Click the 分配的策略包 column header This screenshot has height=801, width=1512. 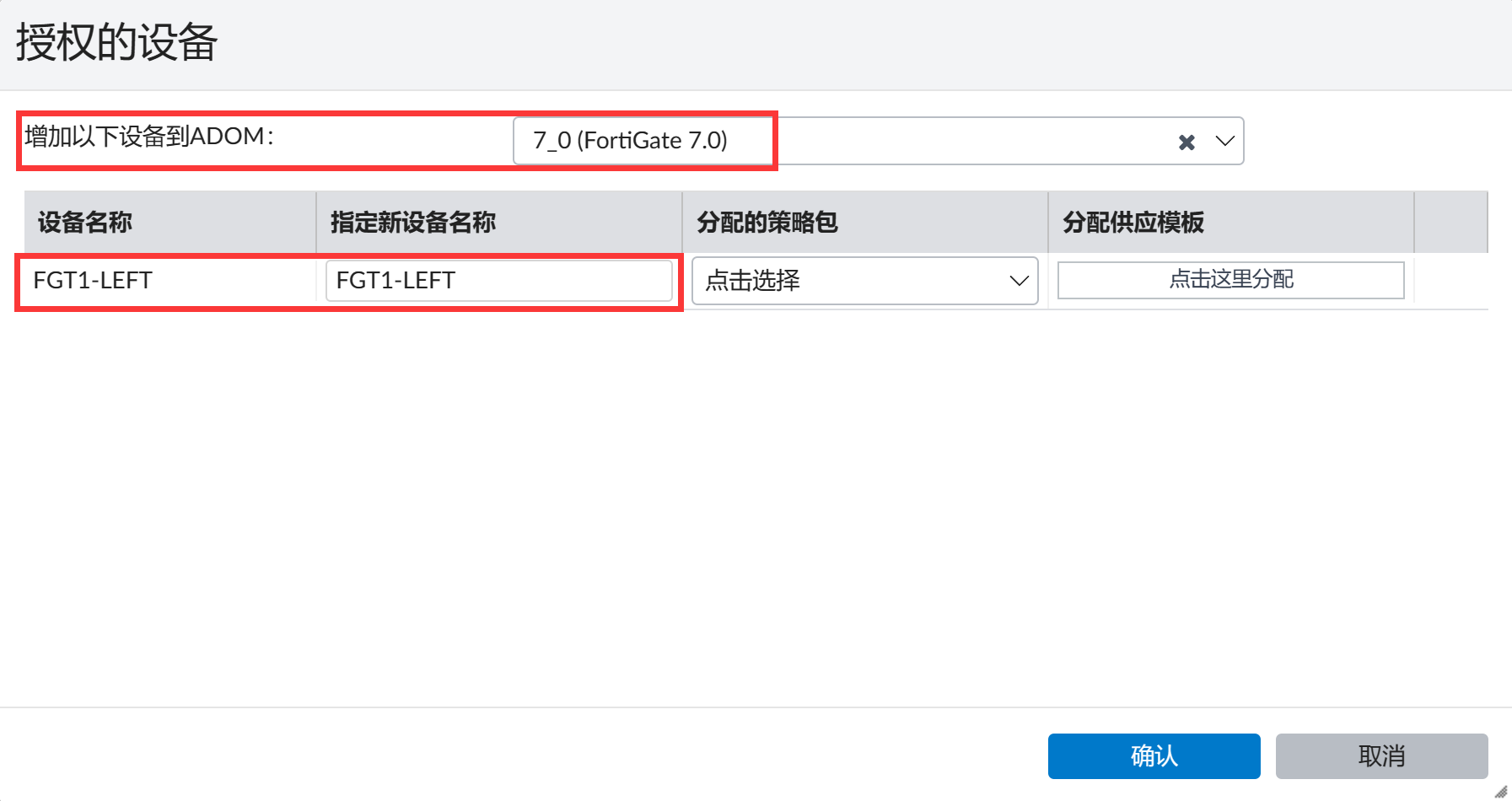pyautogui.click(x=767, y=223)
